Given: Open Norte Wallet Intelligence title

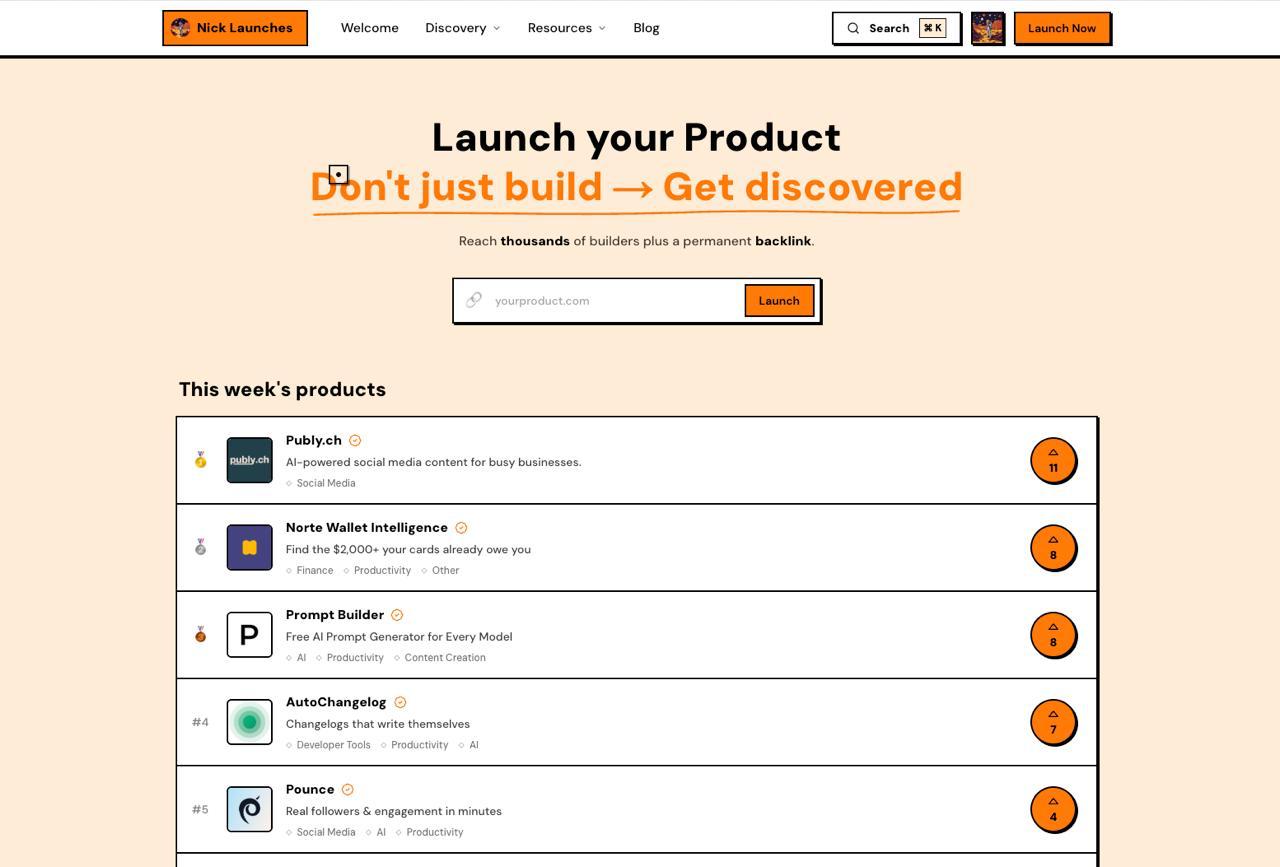Looking at the screenshot, I should (367, 527).
